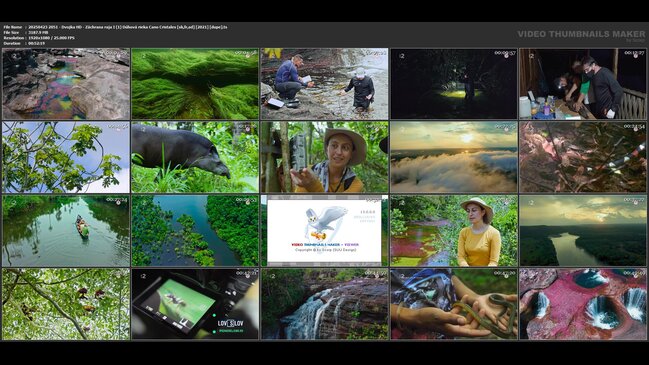The image size is (649, 365).
Task: Click the File Name line in header
Action: tap(115, 27)
